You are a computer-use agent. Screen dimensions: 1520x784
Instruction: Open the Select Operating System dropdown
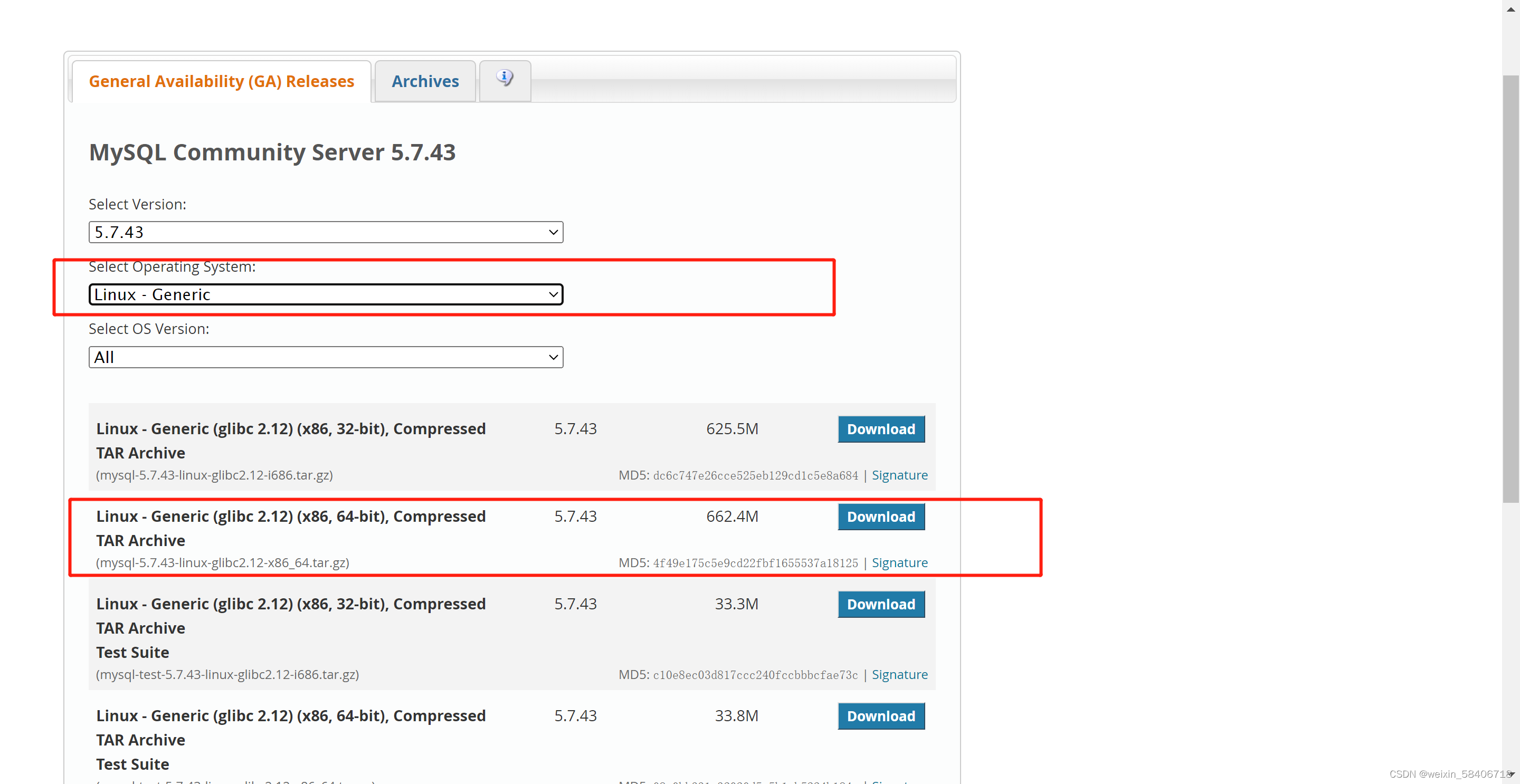326,294
